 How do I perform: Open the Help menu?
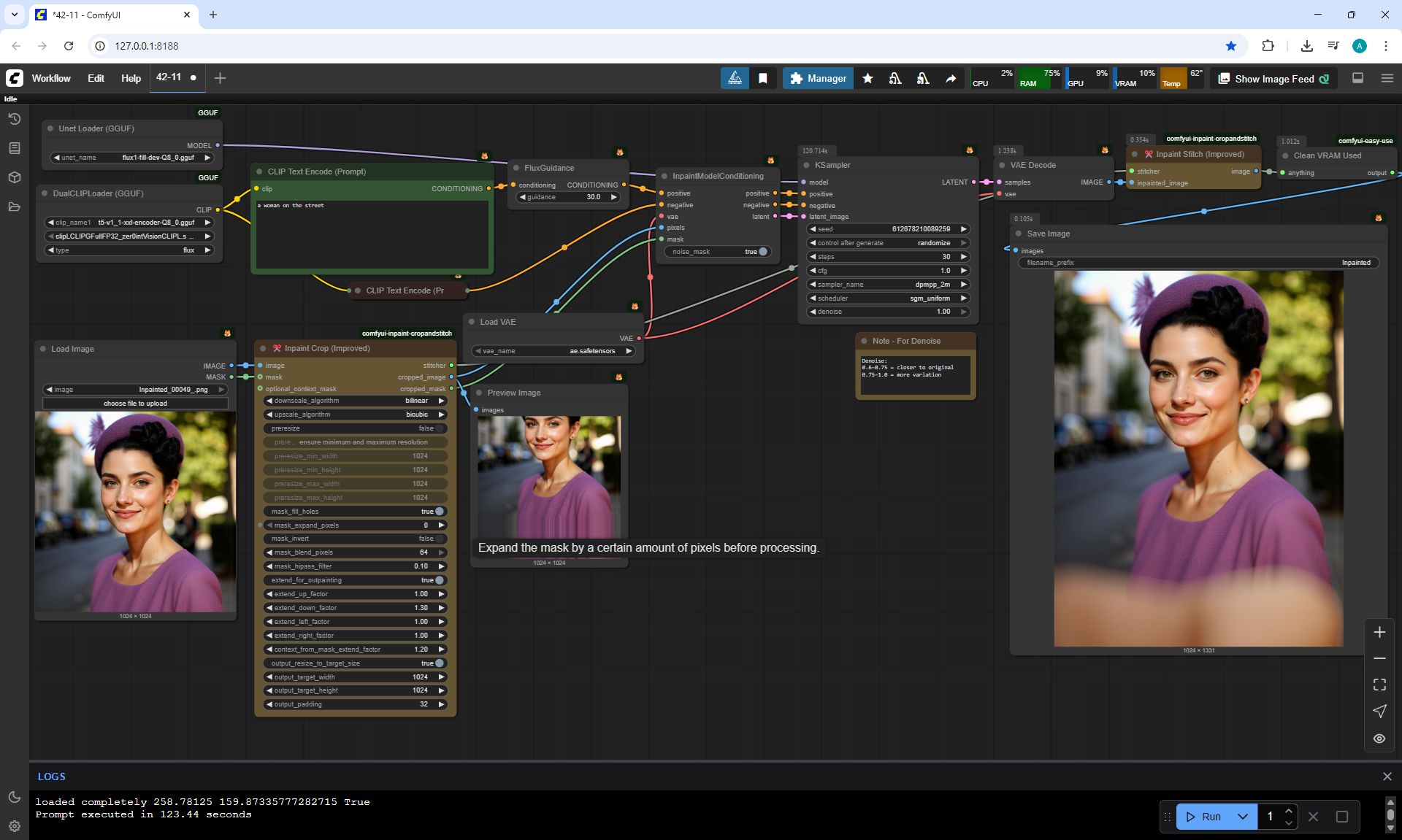131,78
